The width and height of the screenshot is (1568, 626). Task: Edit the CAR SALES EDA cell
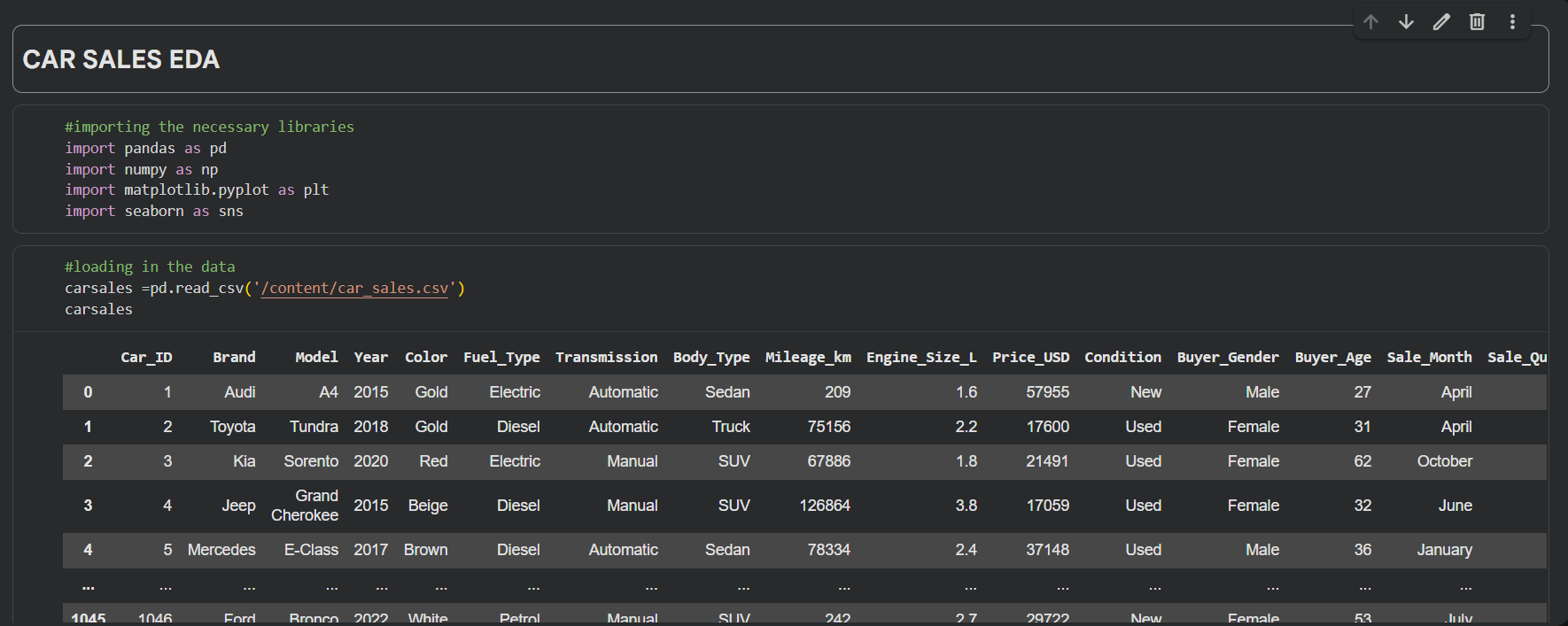point(1441,22)
